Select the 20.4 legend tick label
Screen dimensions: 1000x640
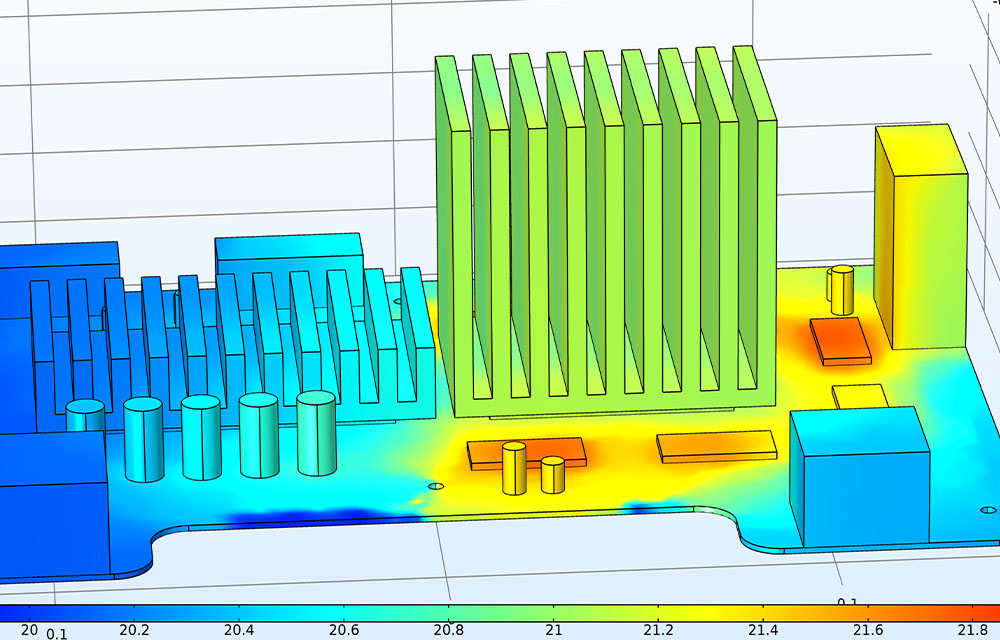[x=239, y=630]
